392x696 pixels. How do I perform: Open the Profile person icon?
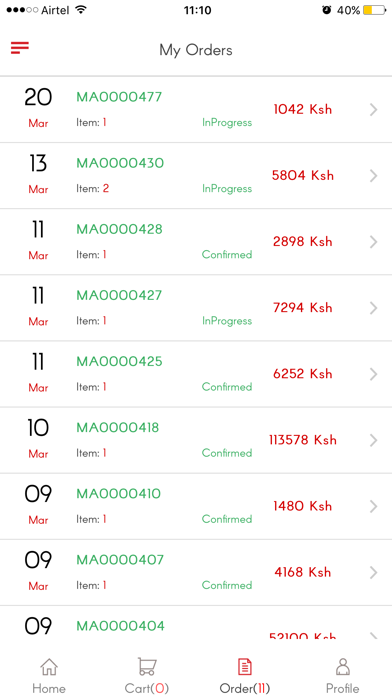tap(342, 667)
